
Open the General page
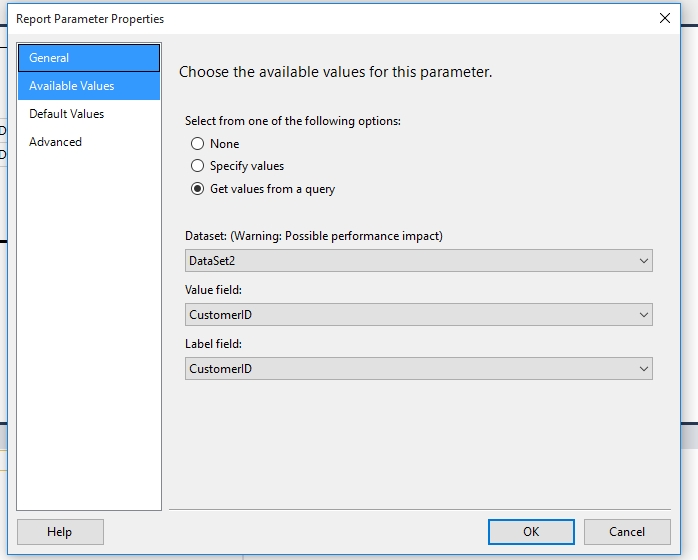tap(88, 58)
